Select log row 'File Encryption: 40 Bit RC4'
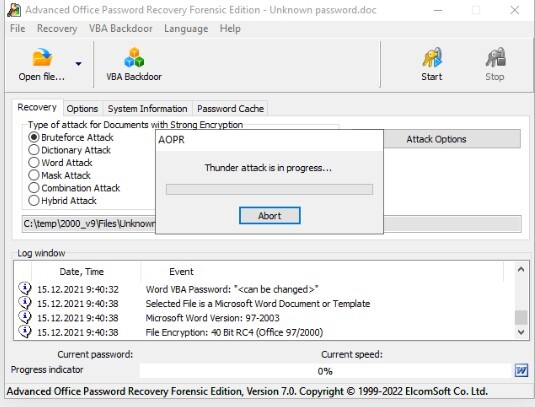This screenshot has width=535, height=407. 265,332
